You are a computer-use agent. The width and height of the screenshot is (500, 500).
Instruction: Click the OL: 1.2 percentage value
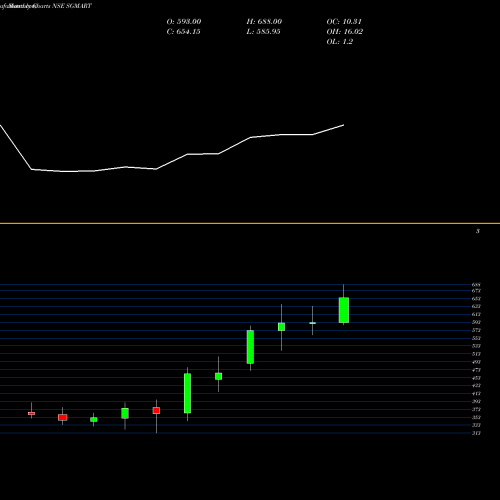coord(340,42)
